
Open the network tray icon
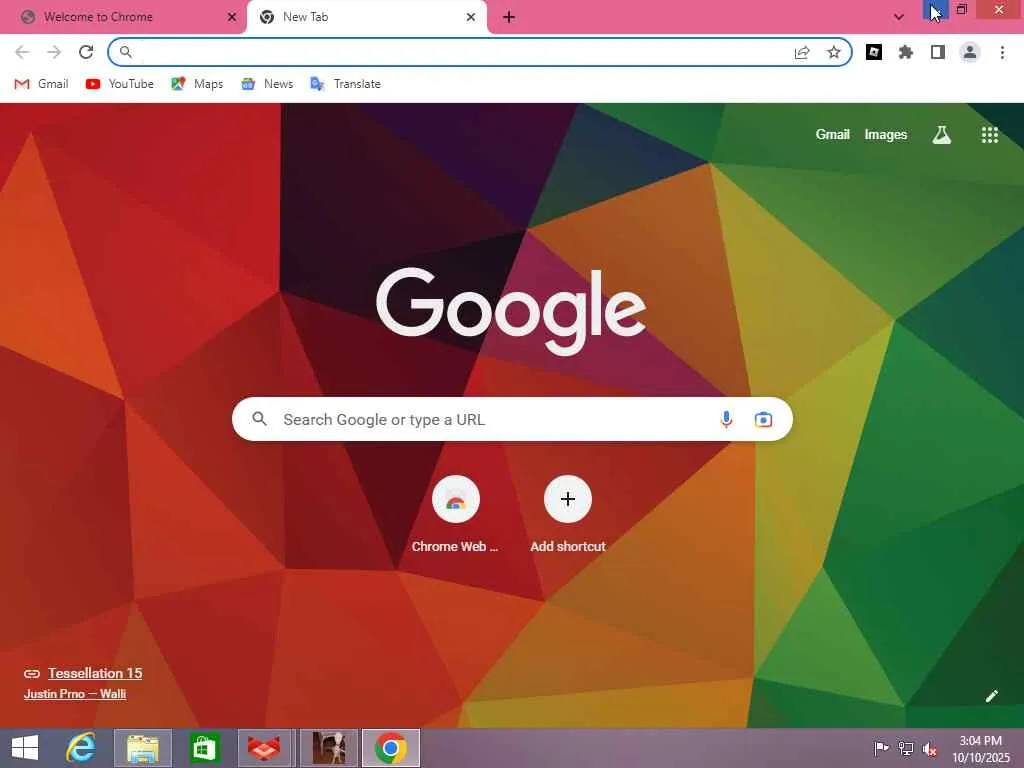(x=906, y=748)
